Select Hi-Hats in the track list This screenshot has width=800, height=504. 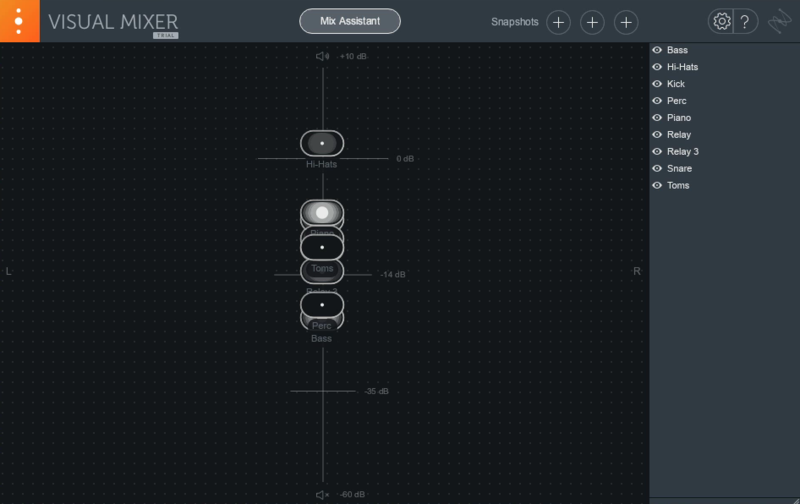(682, 67)
